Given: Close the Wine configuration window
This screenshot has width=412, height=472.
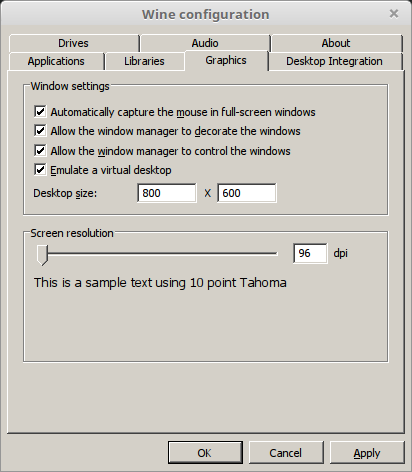Looking at the screenshot, I should coord(394,14).
